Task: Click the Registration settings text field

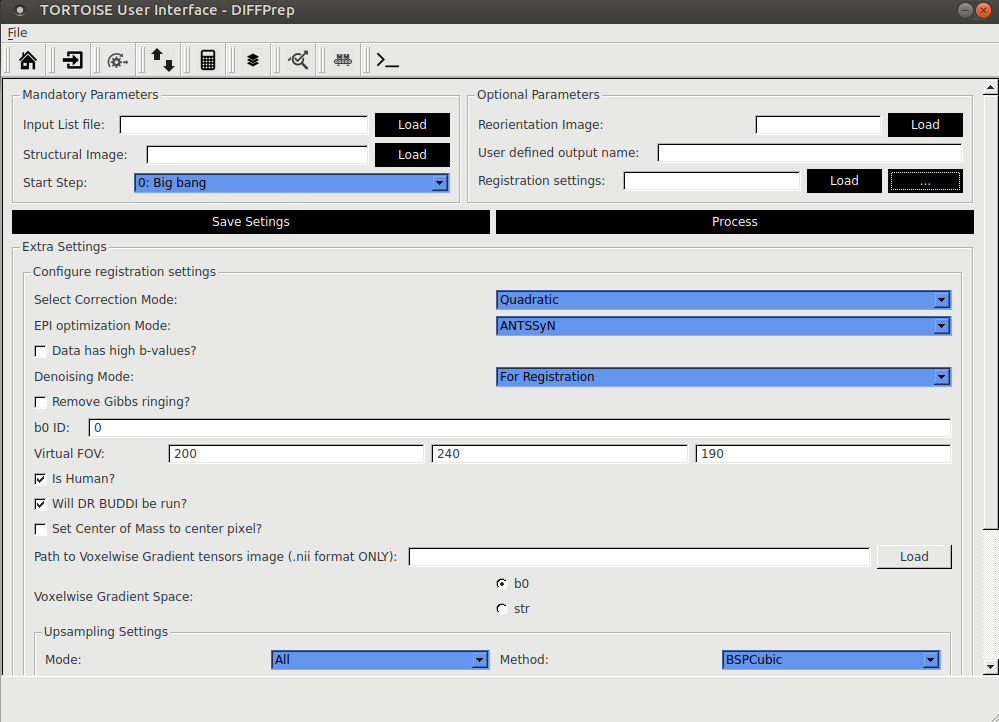Action: pos(712,181)
